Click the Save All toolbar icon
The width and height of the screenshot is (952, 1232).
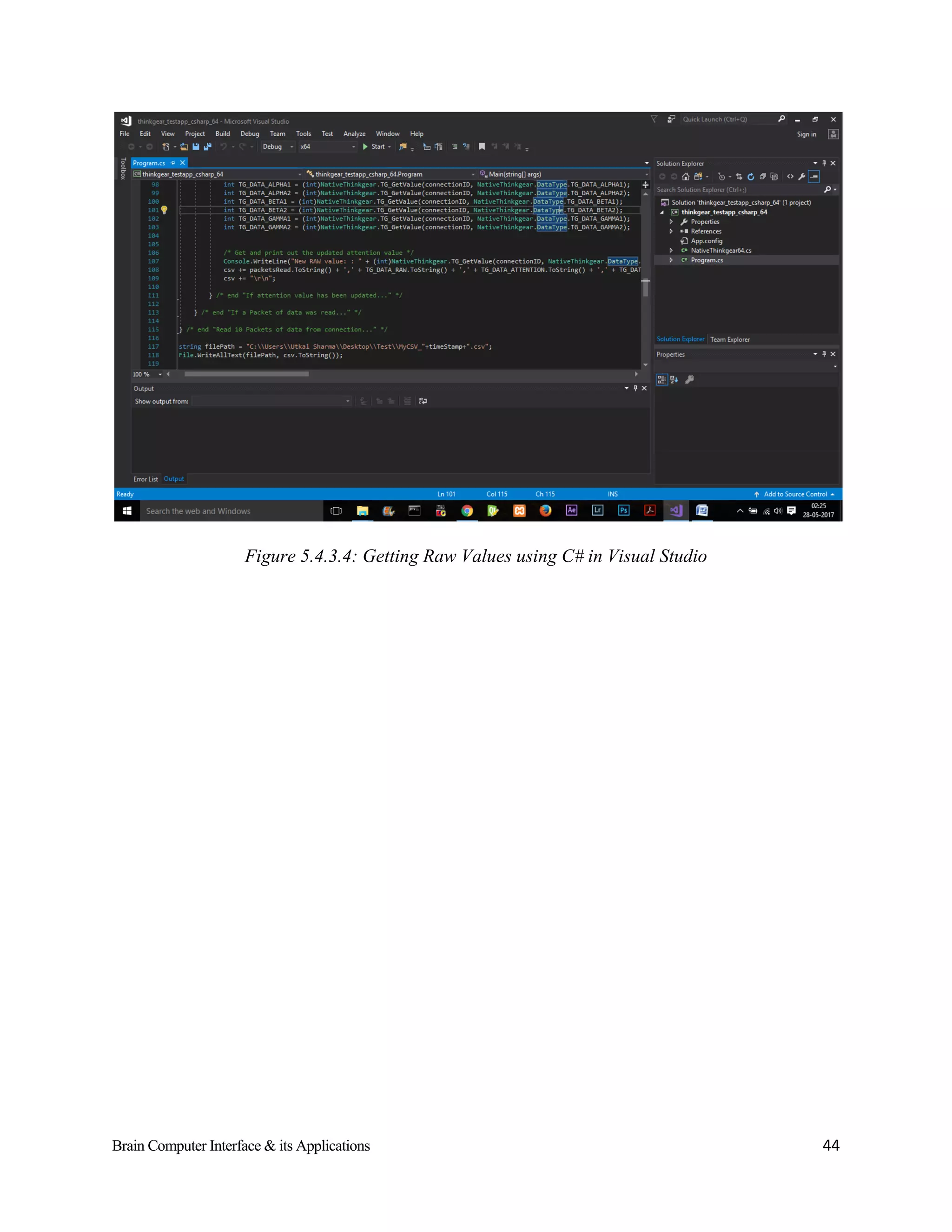207,146
